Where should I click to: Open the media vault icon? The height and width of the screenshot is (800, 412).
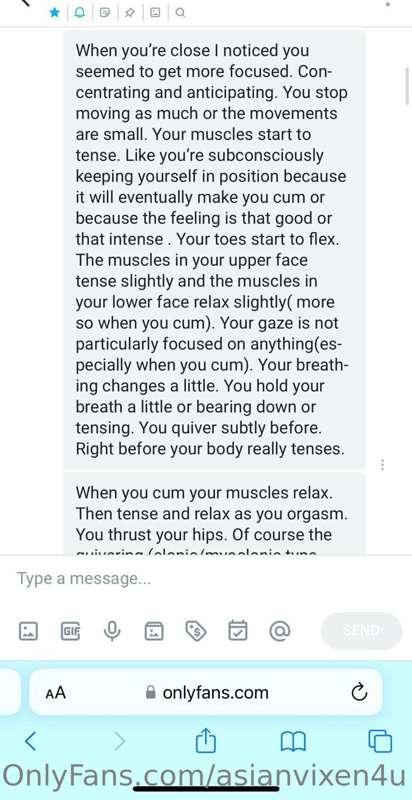click(x=154, y=631)
